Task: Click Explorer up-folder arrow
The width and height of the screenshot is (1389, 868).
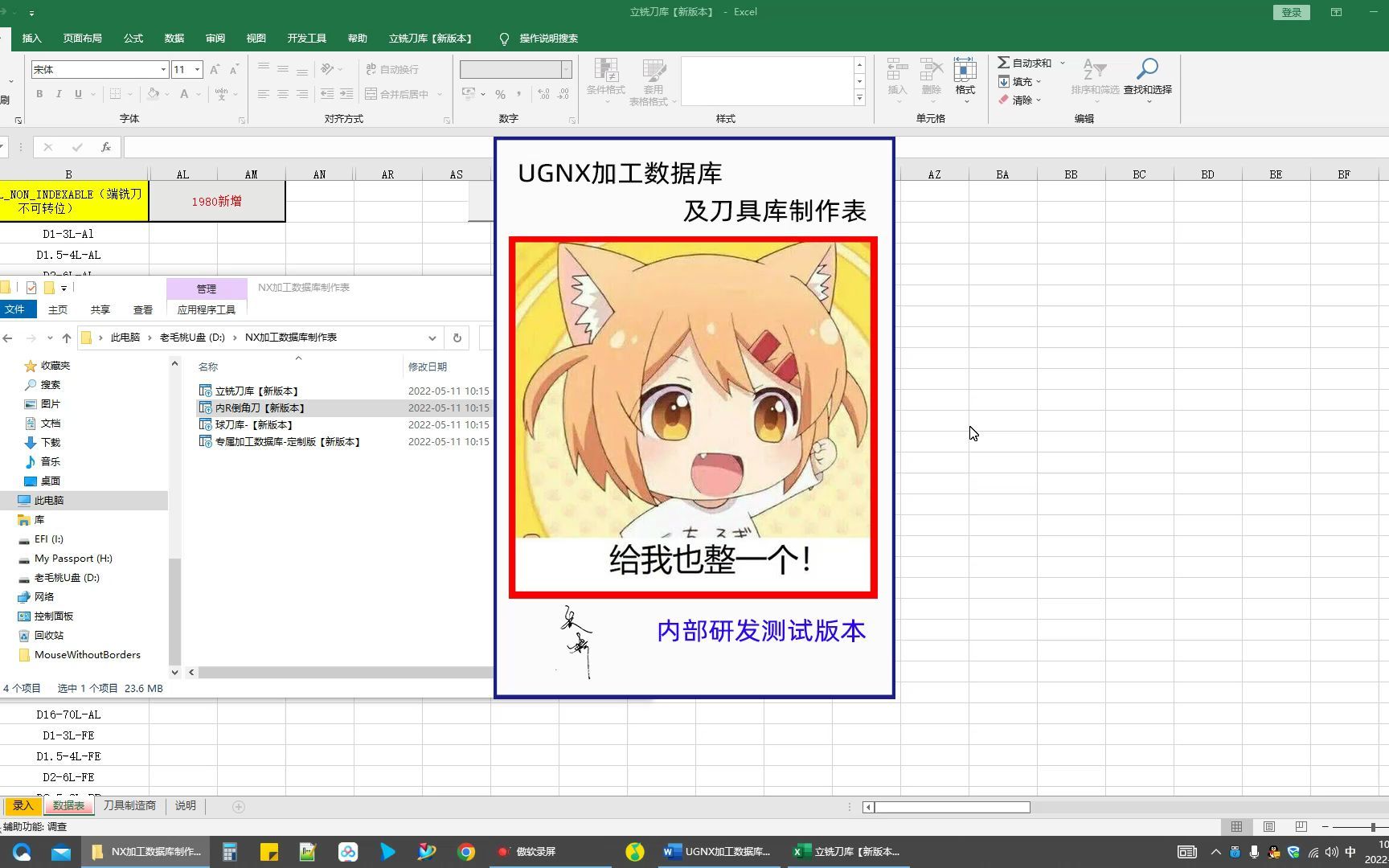Action: (x=67, y=338)
